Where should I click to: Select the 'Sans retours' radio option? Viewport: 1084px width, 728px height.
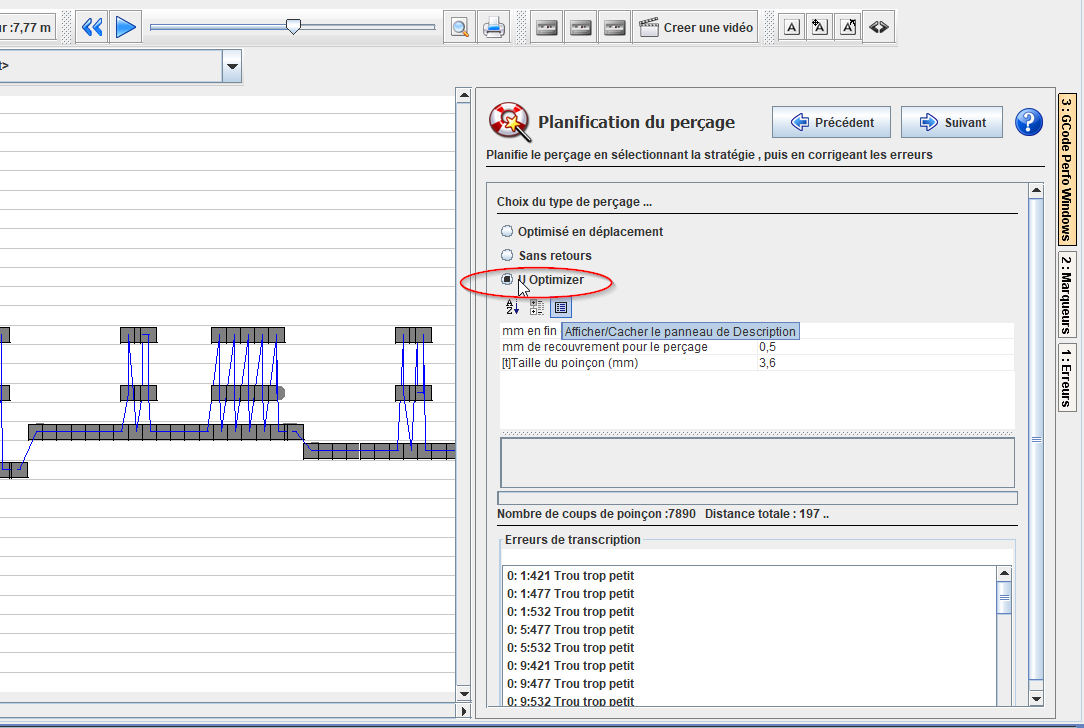click(x=507, y=256)
